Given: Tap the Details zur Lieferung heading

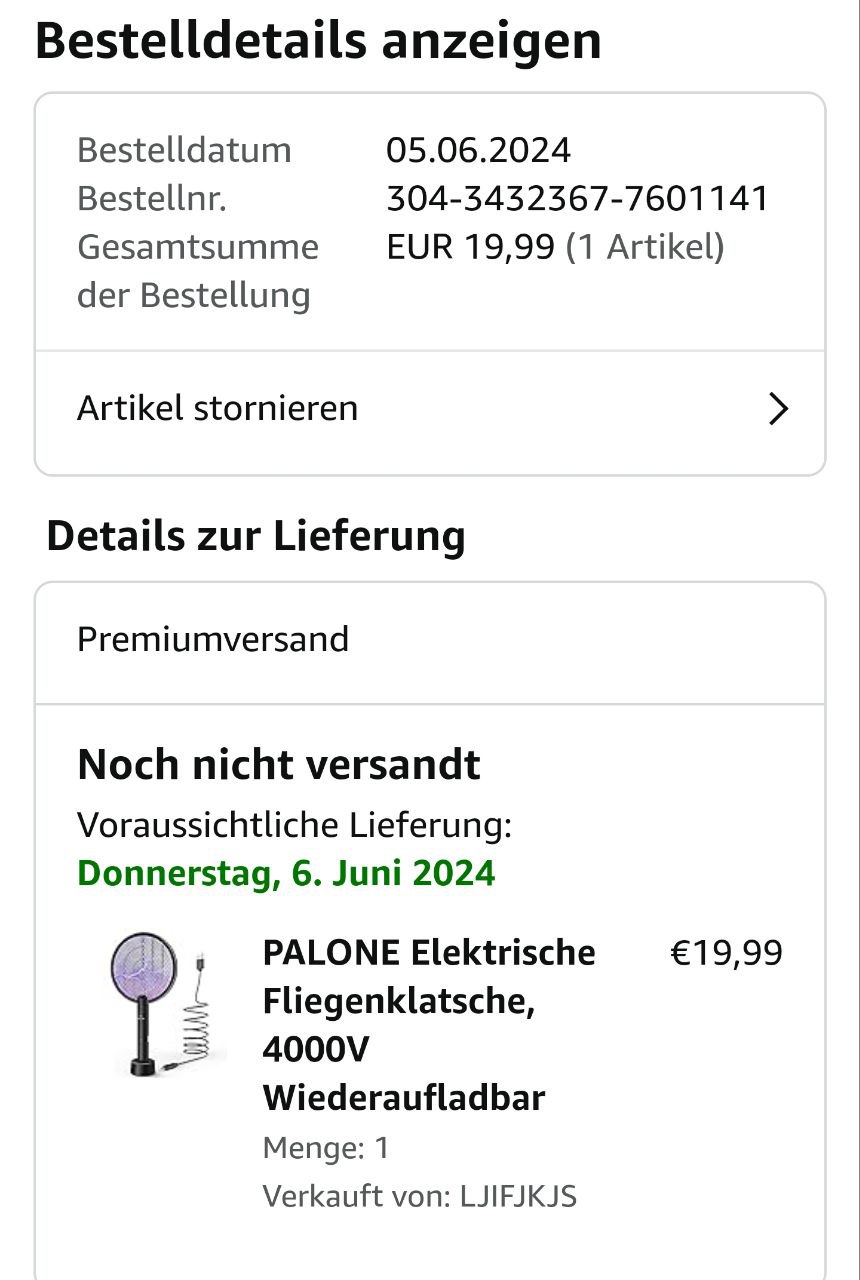Looking at the screenshot, I should [256, 537].
